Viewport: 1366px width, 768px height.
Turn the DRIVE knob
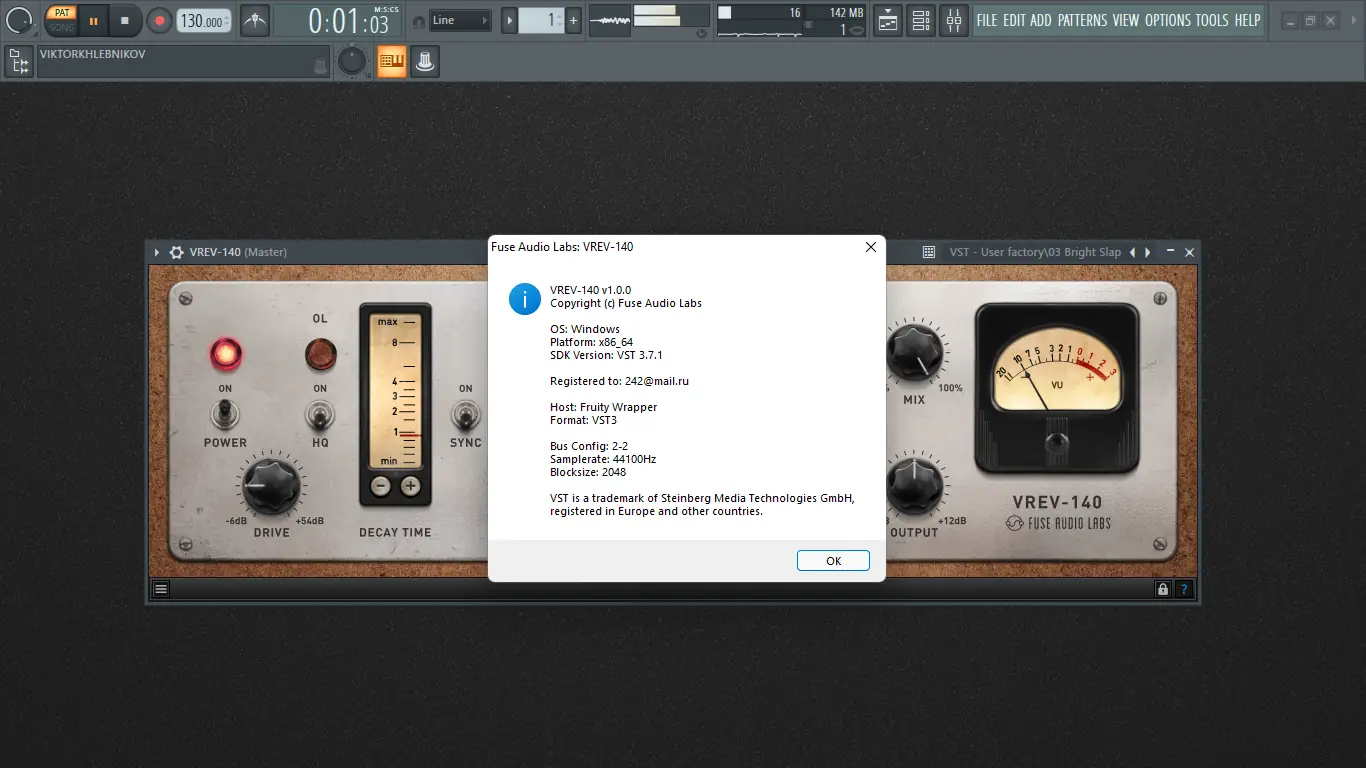tap(271, 484)
